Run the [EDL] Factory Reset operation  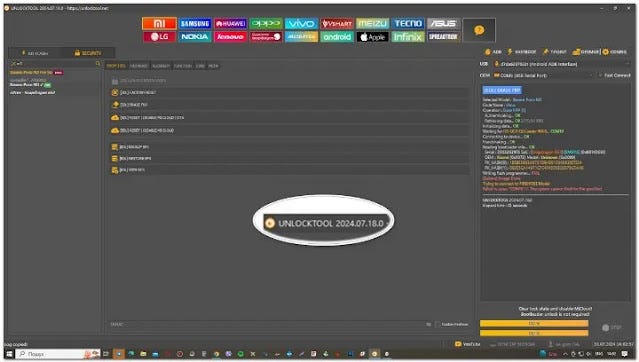tap(290, 93)
